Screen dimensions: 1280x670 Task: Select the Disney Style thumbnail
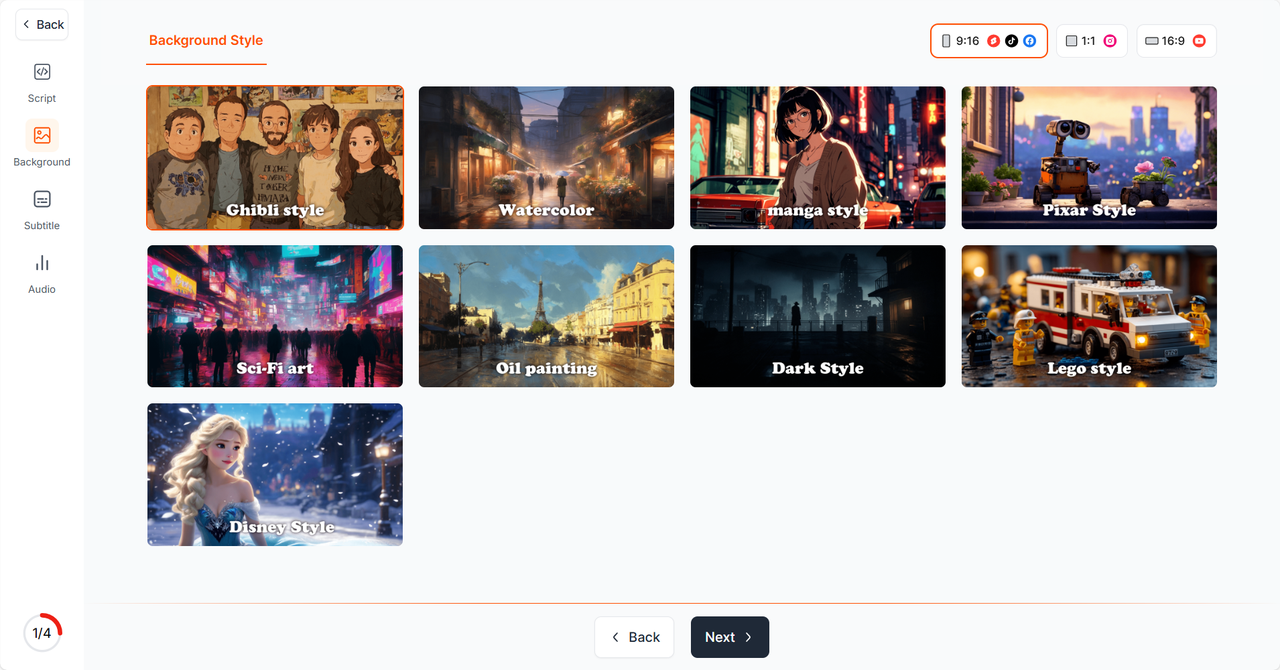coord(275,475)
